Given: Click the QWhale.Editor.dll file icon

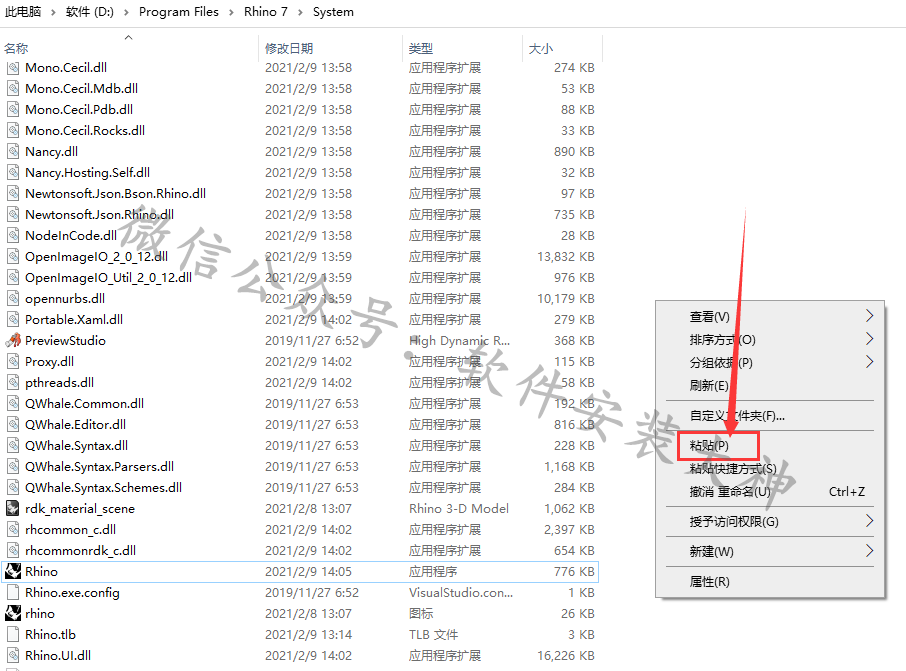Looking at the screenshot, I should pyautogui.click(x=13, y=424).
